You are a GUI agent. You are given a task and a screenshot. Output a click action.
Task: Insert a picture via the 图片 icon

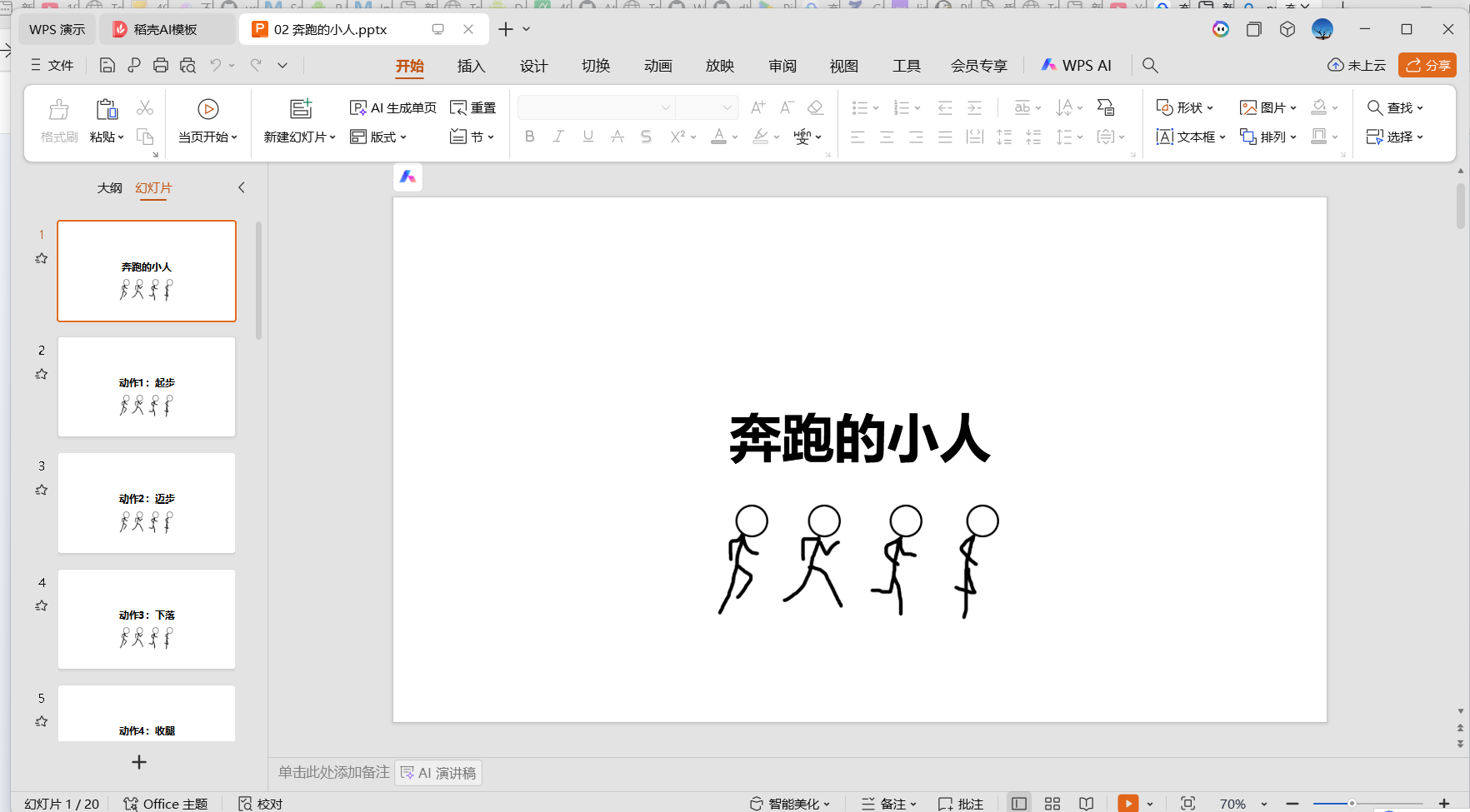1265,107
